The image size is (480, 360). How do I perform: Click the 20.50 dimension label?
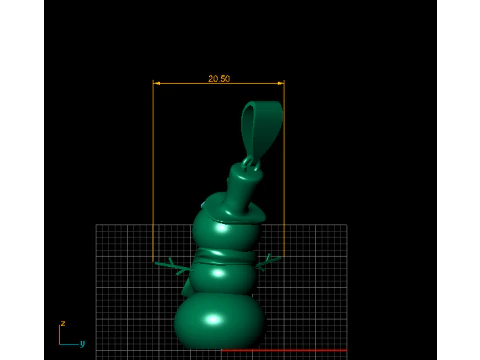(219, 79)
